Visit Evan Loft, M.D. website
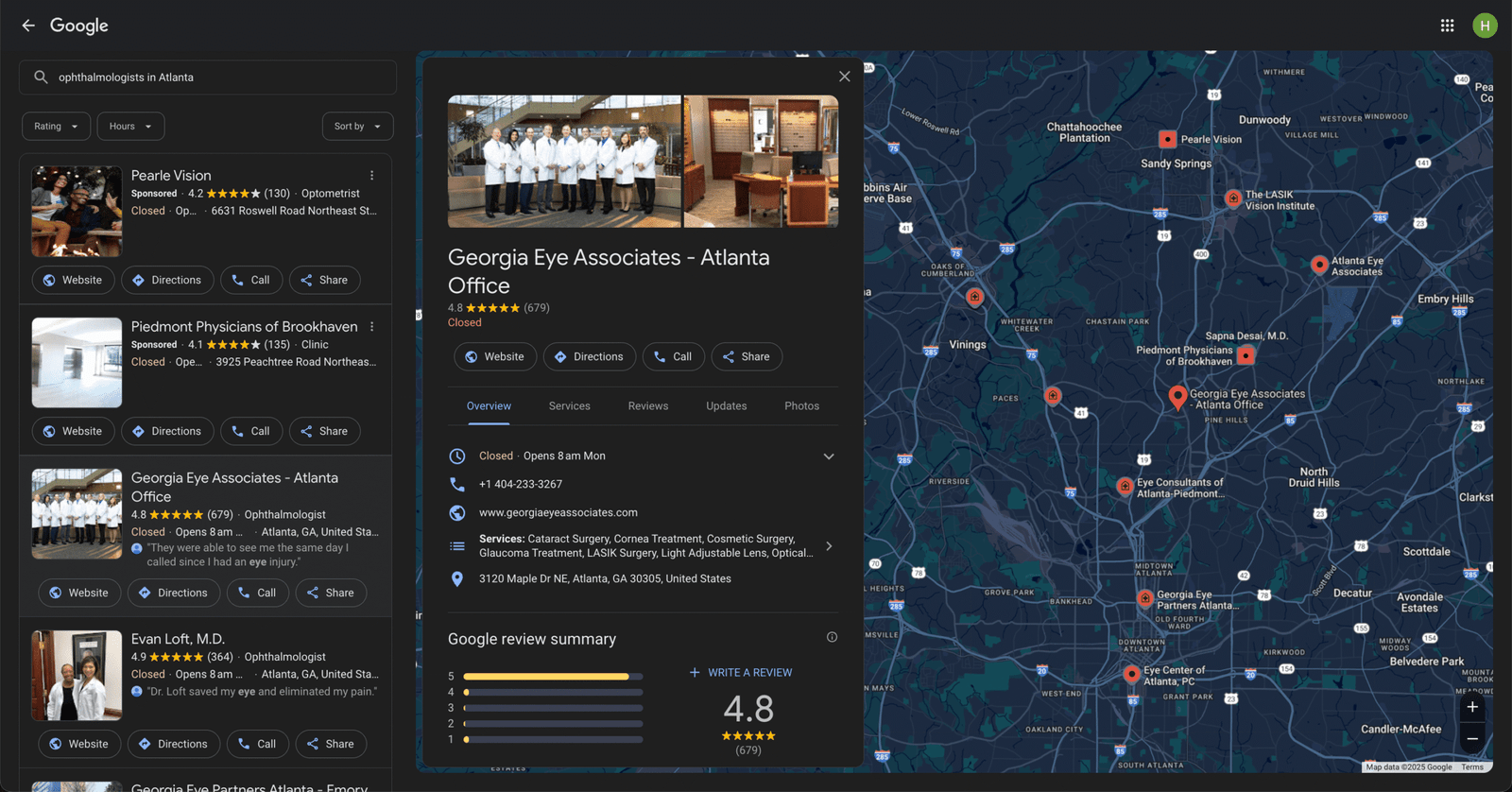This screenshot has height=792, width=1512. [x=79, y=744]
